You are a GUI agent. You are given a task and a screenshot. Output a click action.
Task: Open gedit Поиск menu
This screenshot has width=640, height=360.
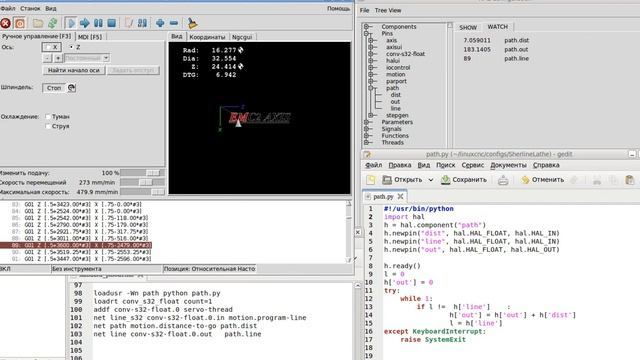pos(445,165)
